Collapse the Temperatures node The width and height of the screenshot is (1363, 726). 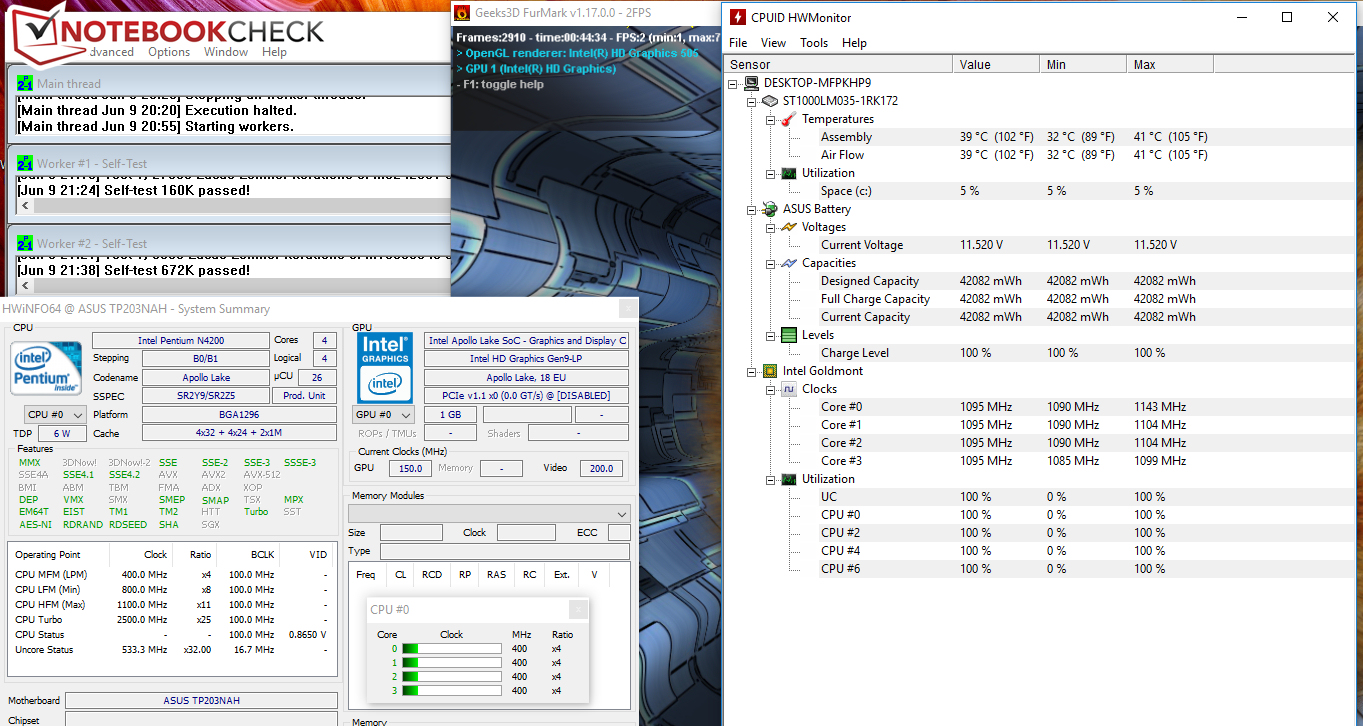(771, 119)
